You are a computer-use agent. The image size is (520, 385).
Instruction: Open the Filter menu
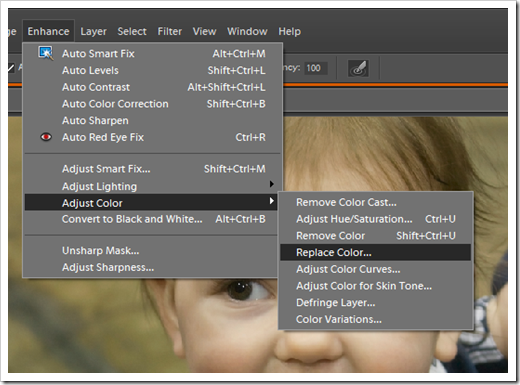[x=169, y=31]
